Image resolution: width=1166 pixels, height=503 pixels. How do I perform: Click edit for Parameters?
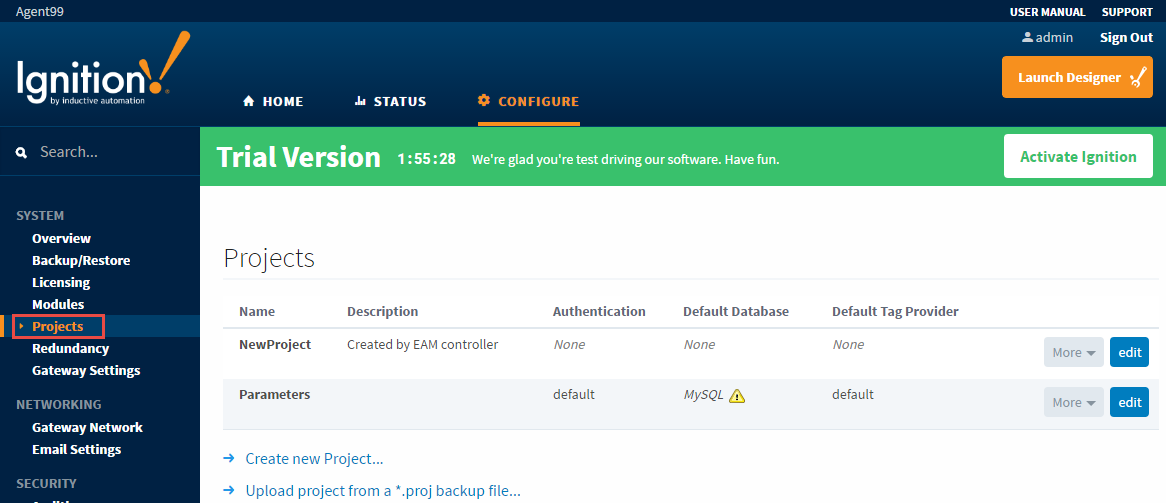[1130, 402]
